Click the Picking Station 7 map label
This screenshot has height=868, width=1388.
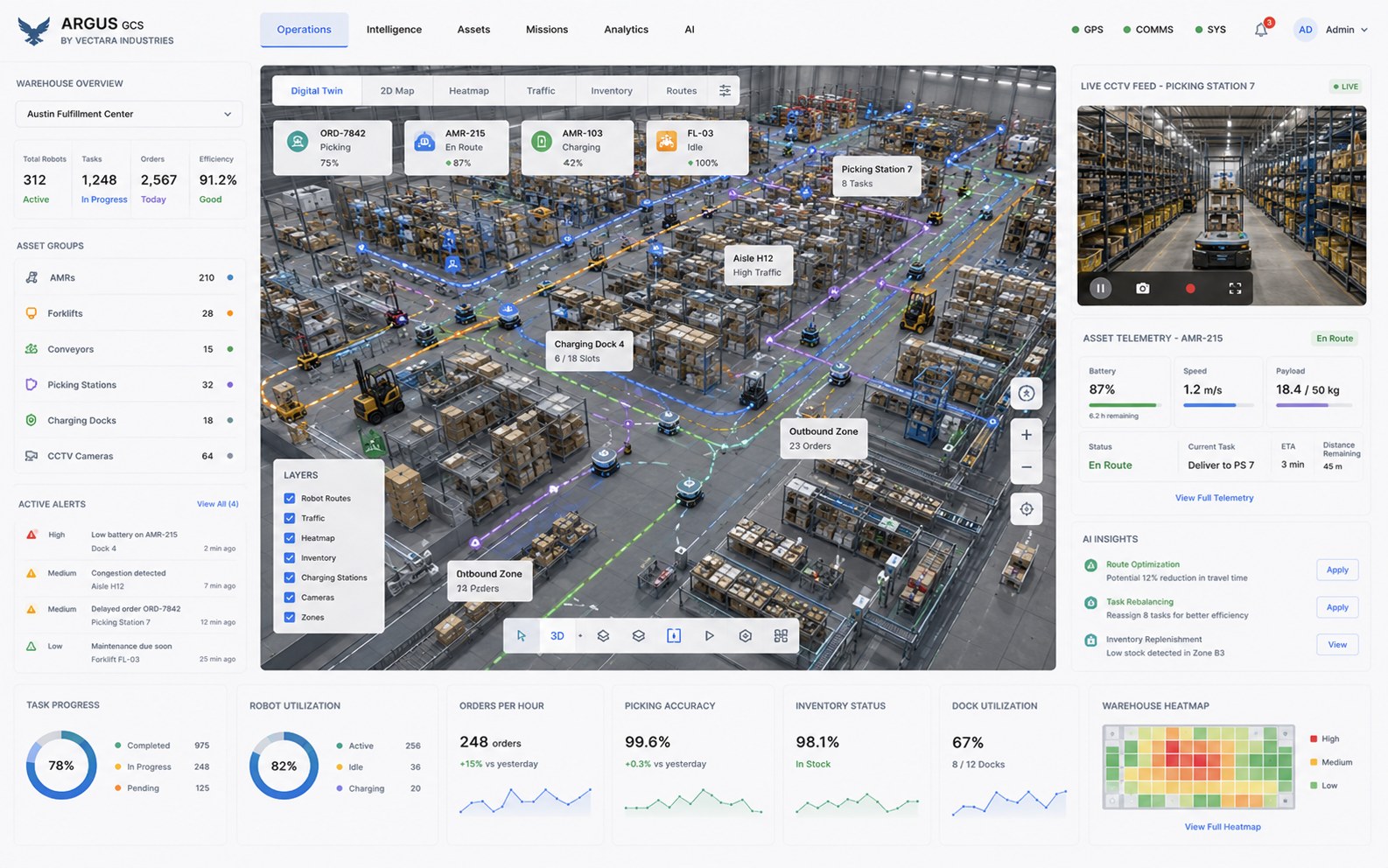pyautogui.click(x=877, y=176)
